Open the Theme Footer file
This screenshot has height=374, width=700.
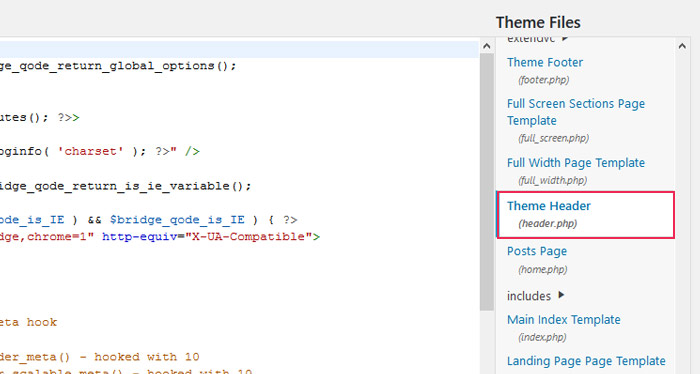545,62
